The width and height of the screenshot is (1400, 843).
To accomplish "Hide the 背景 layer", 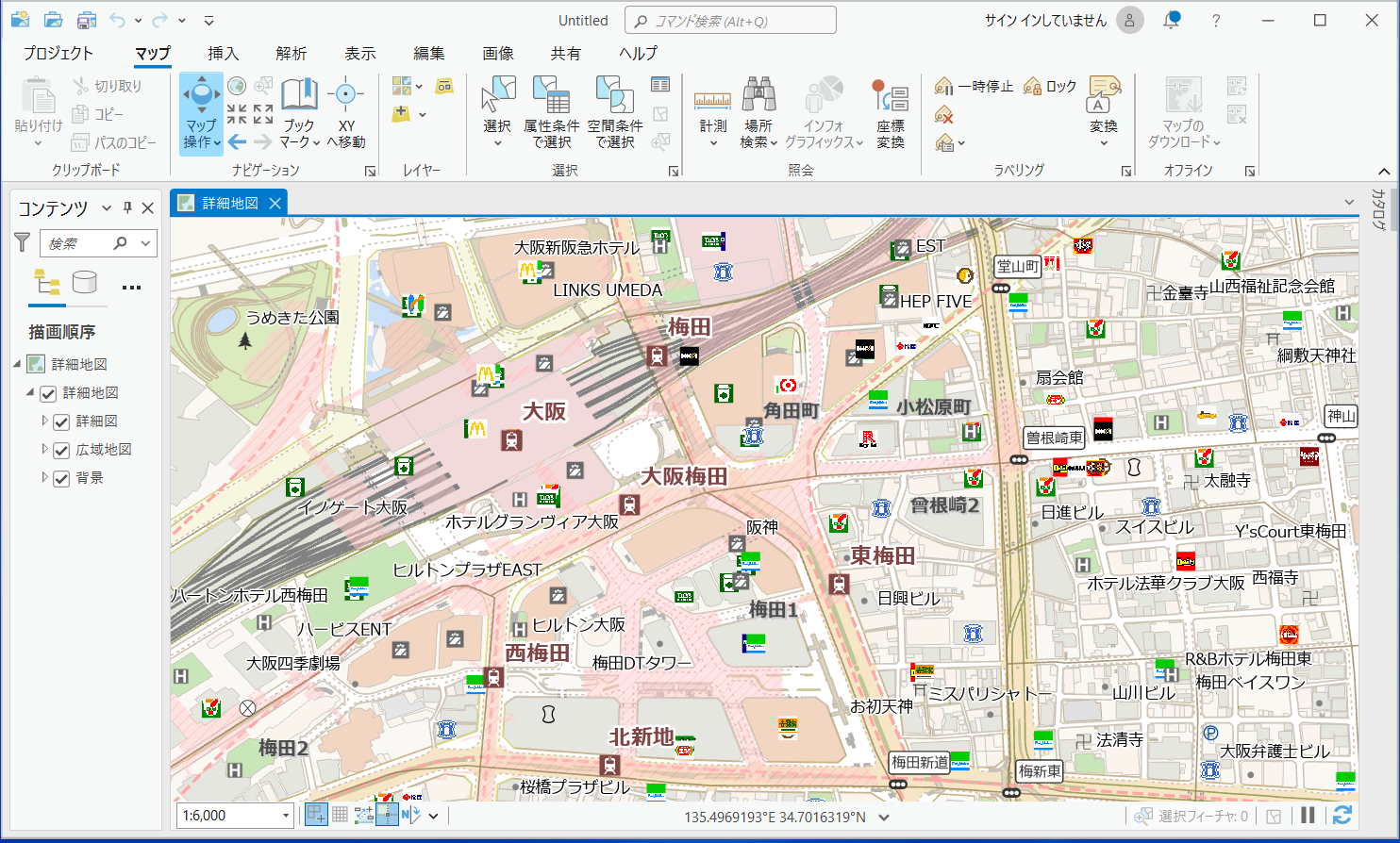I will click(62, 478).
